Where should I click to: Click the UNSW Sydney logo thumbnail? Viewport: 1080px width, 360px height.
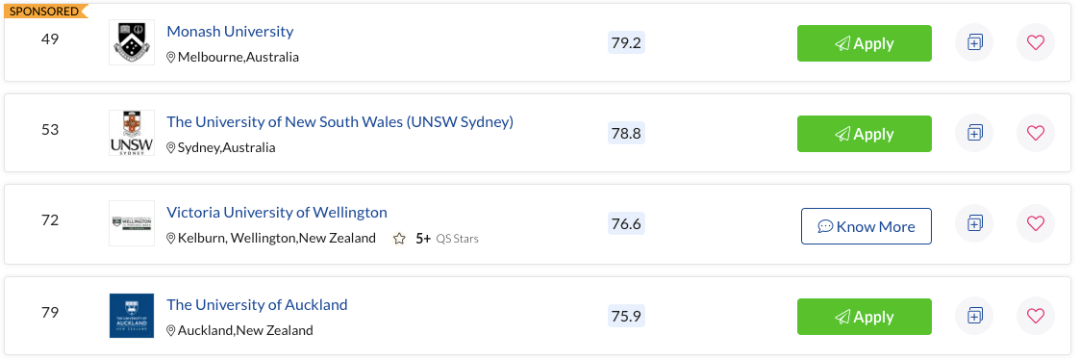[132, 133]
